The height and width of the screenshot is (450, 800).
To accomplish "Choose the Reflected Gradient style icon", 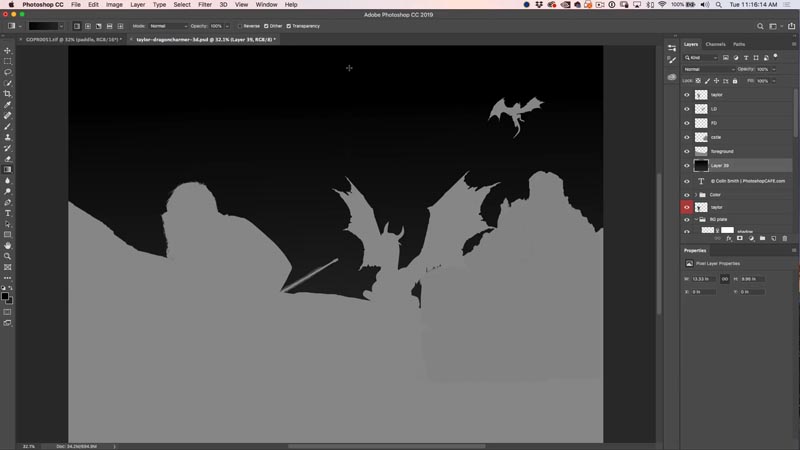I will tap(109, 26).
